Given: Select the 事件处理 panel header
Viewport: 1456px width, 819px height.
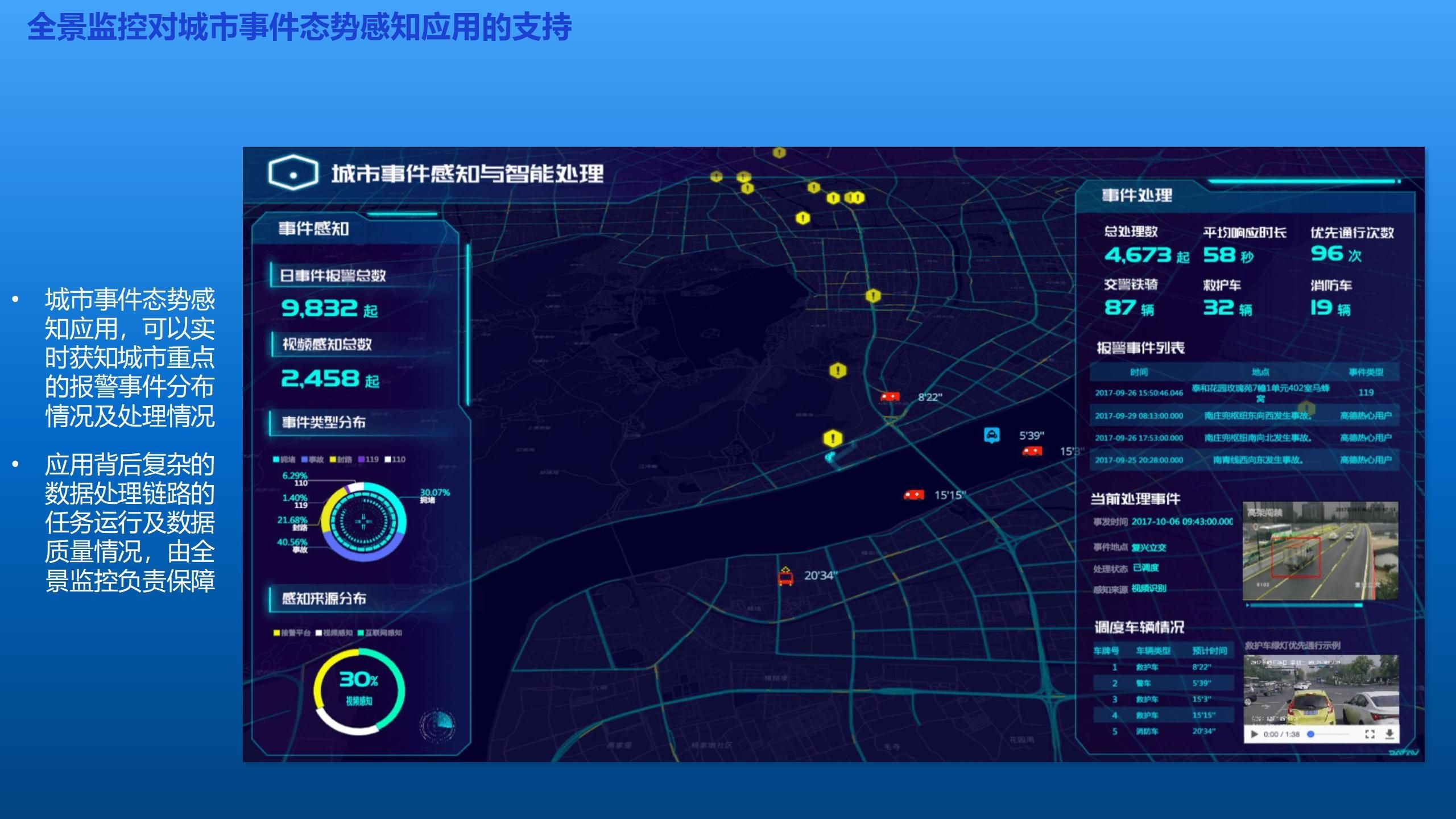Looking at the screenshot, I should click(1137, 196).
